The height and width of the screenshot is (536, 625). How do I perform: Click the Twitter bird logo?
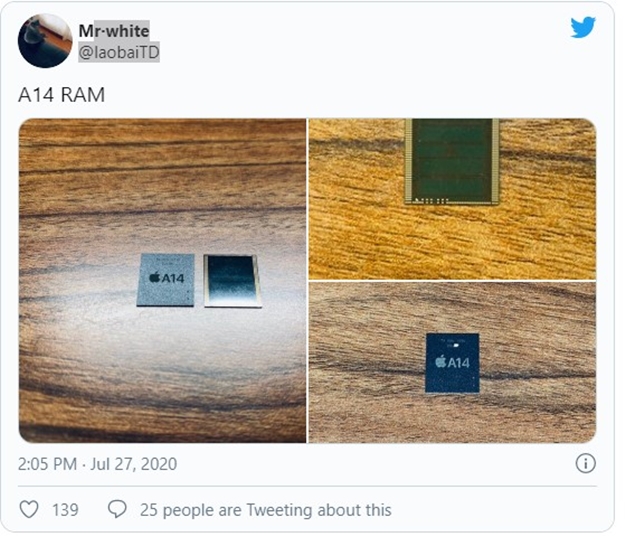pos(582,27)
